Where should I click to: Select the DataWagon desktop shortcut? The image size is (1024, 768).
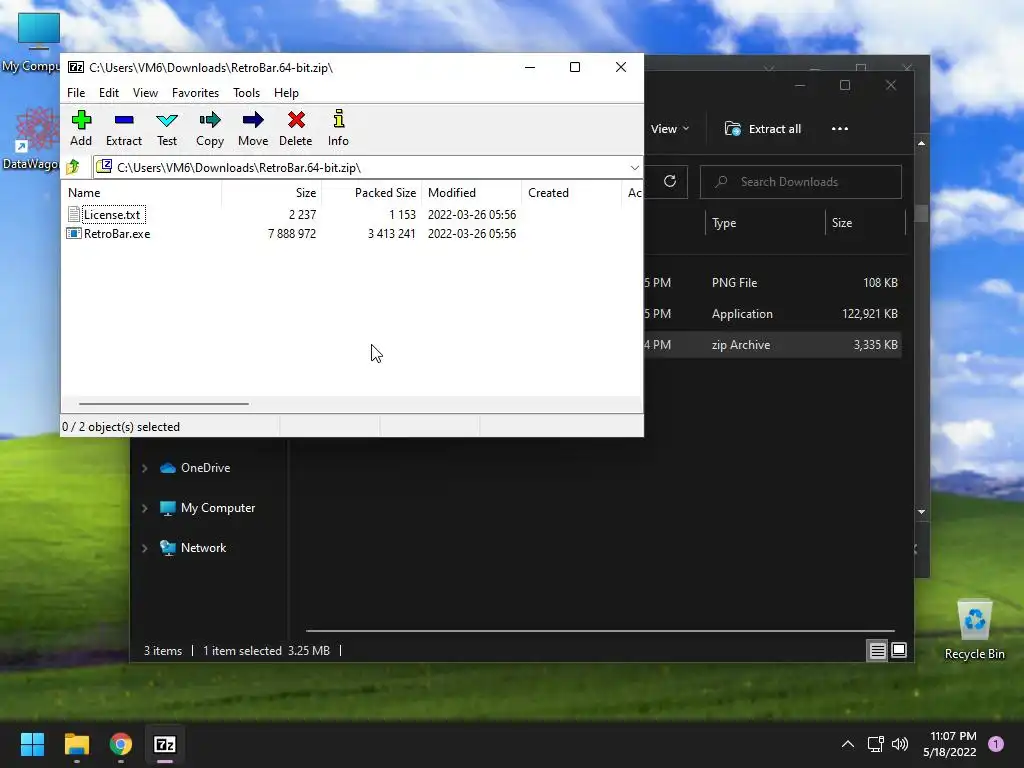[37, 139]
